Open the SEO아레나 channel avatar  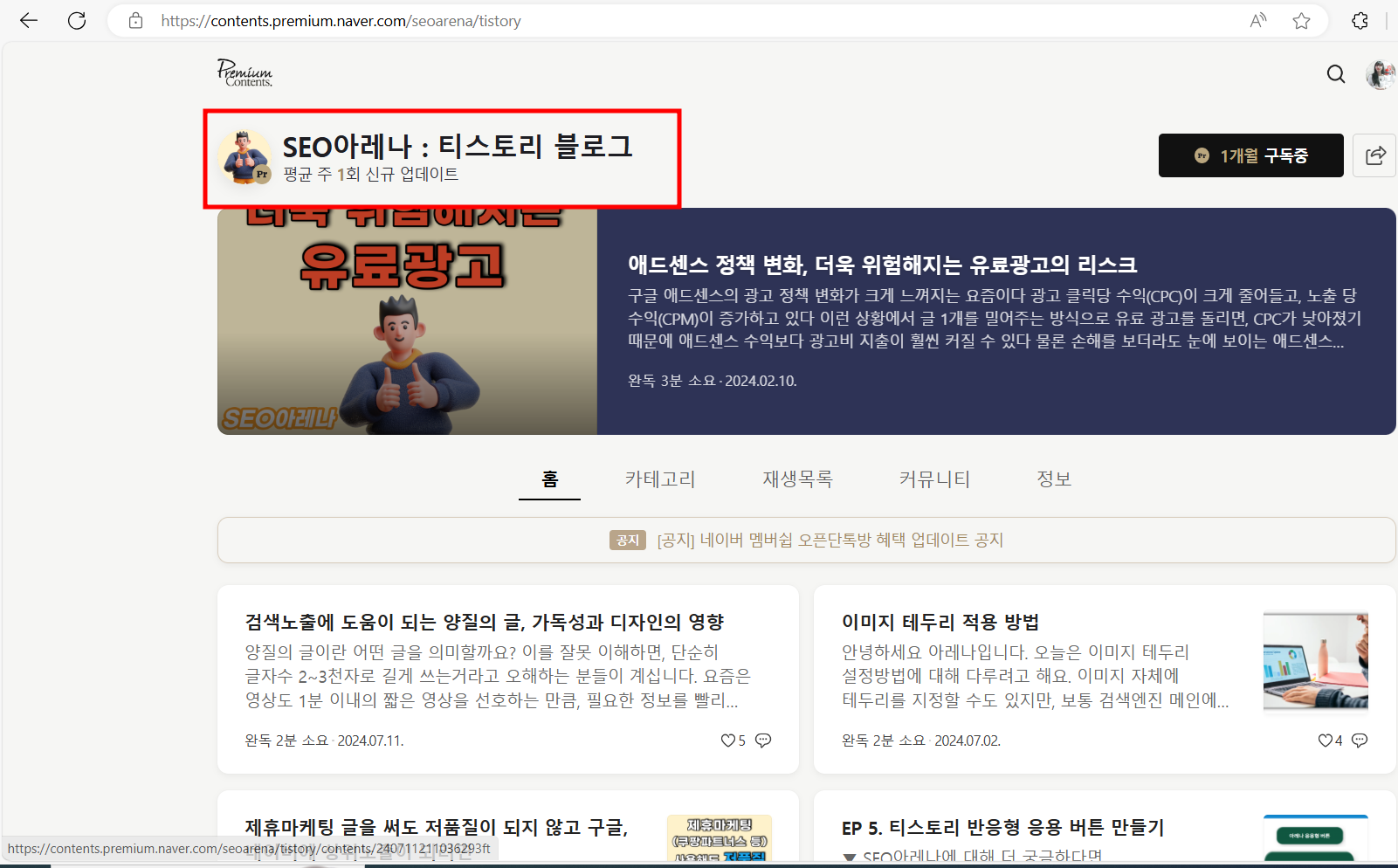point(244,157)
